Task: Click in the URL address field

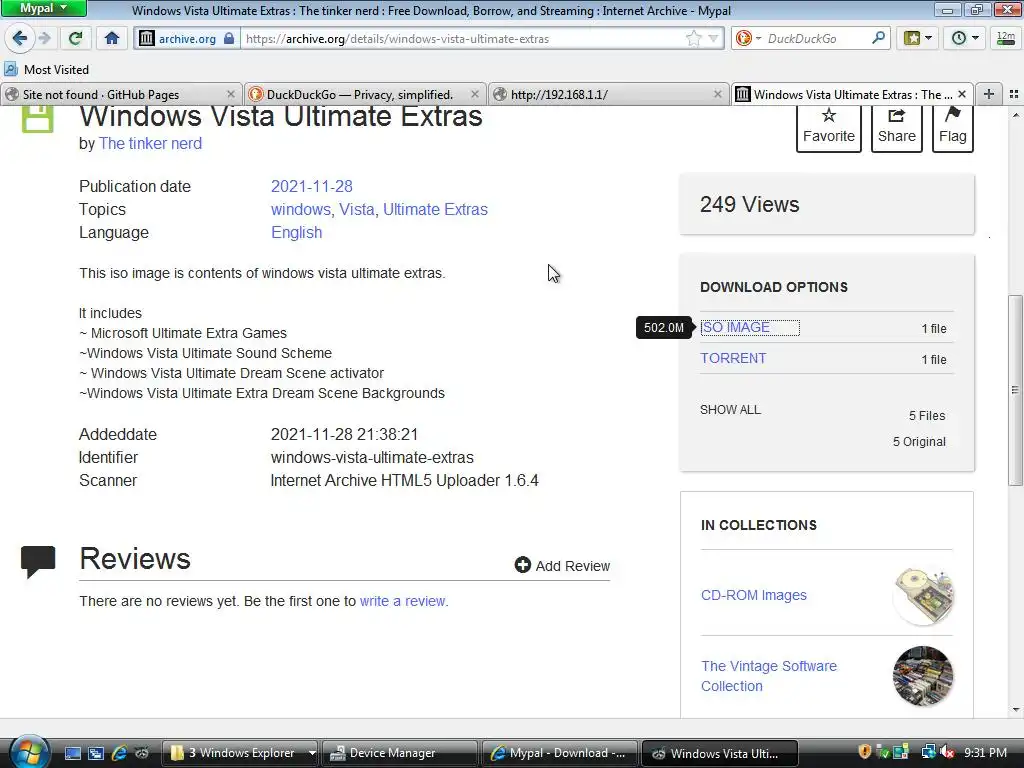Action: 462,39
